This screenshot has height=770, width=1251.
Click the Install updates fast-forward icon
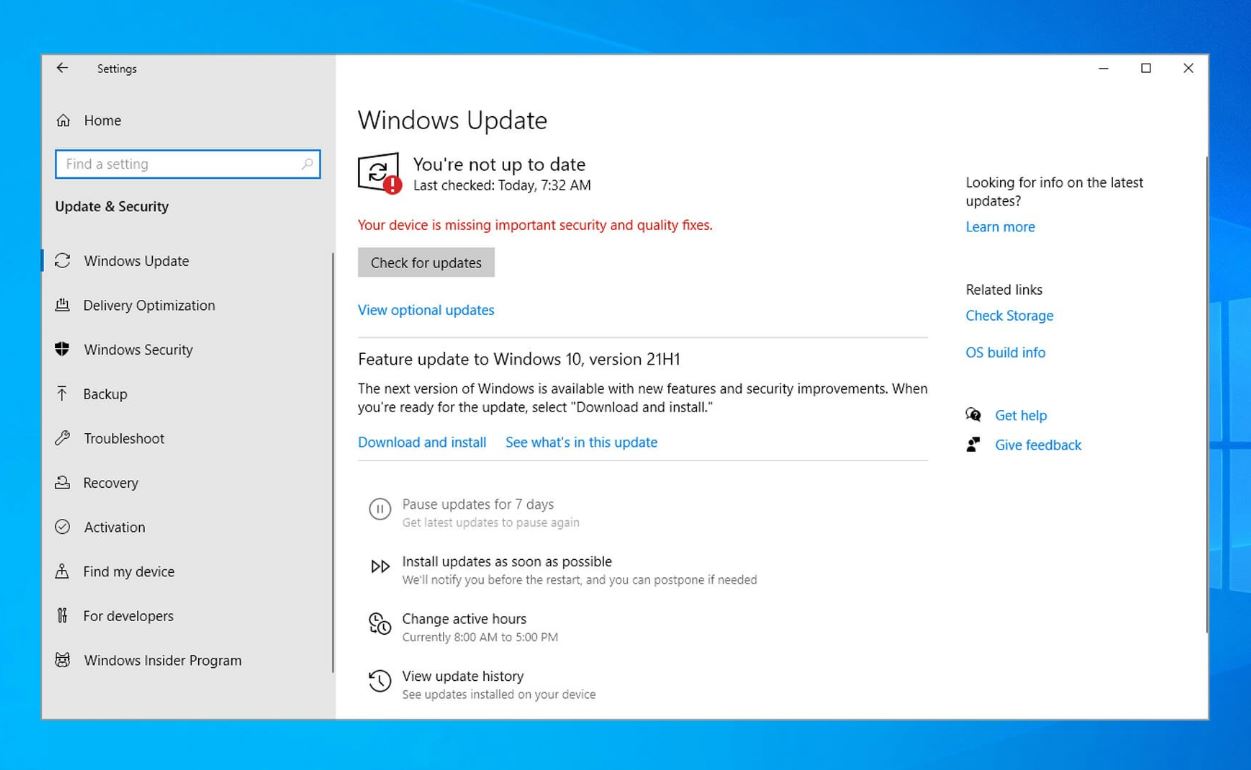tap(380, 567)
